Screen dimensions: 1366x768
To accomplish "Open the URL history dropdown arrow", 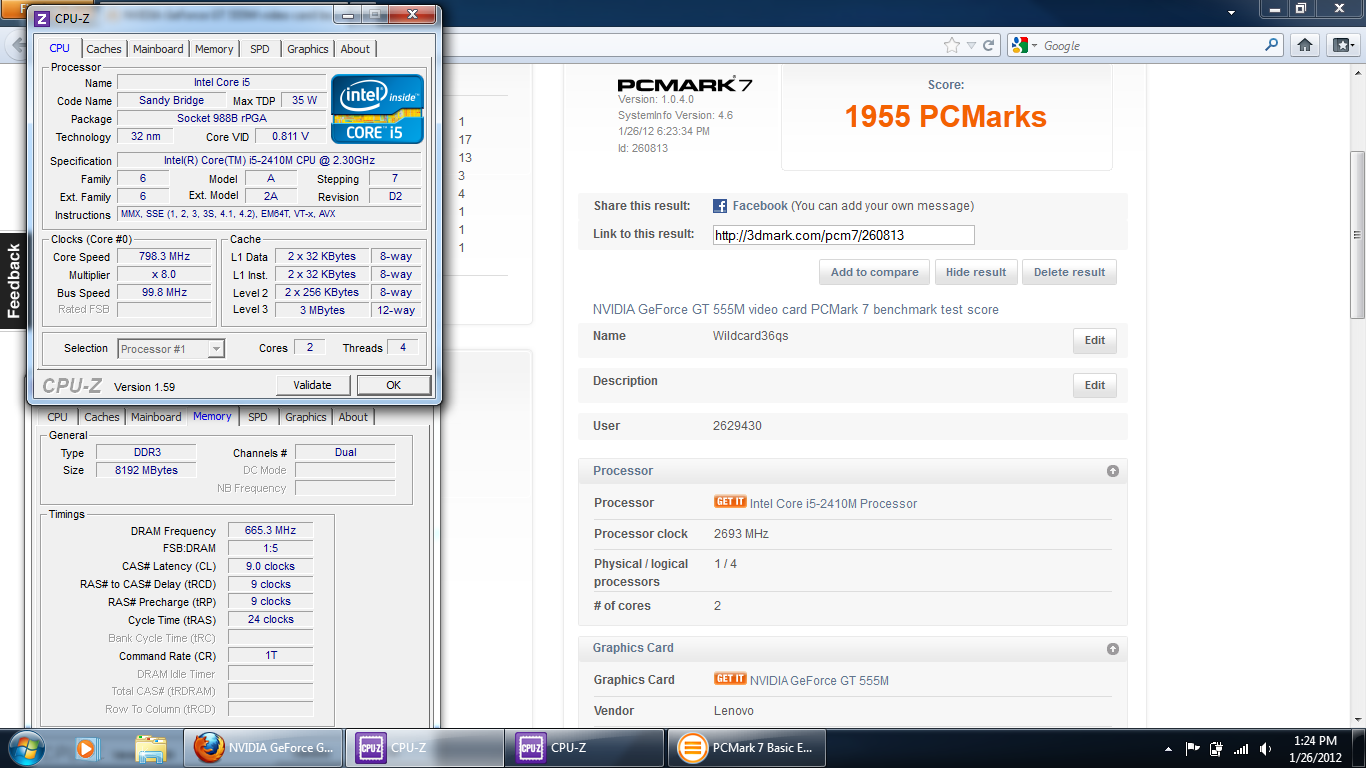I will pos(971,46).
